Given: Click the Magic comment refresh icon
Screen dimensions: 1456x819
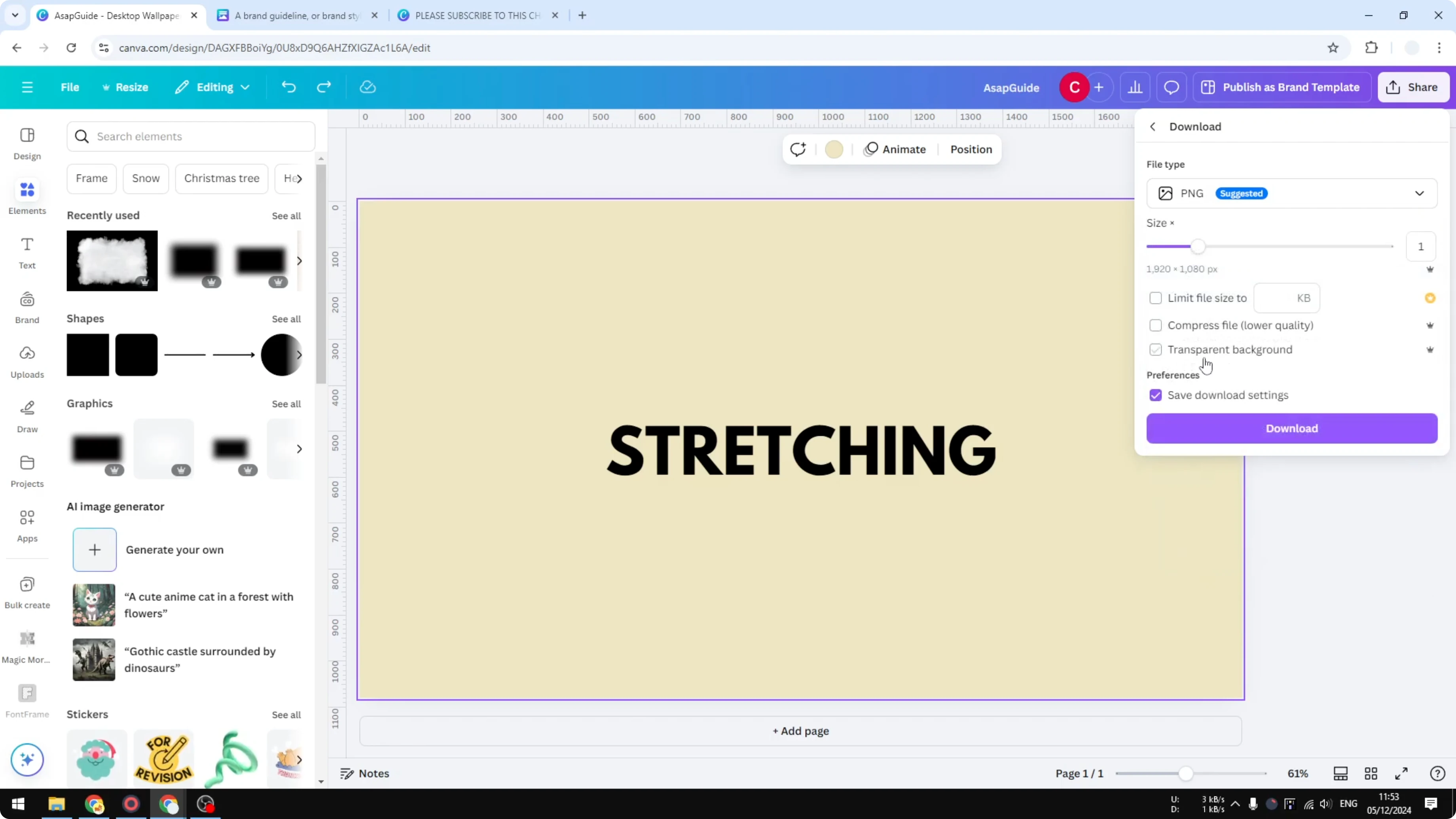Looking at the screenshot, I should point(798,149).
